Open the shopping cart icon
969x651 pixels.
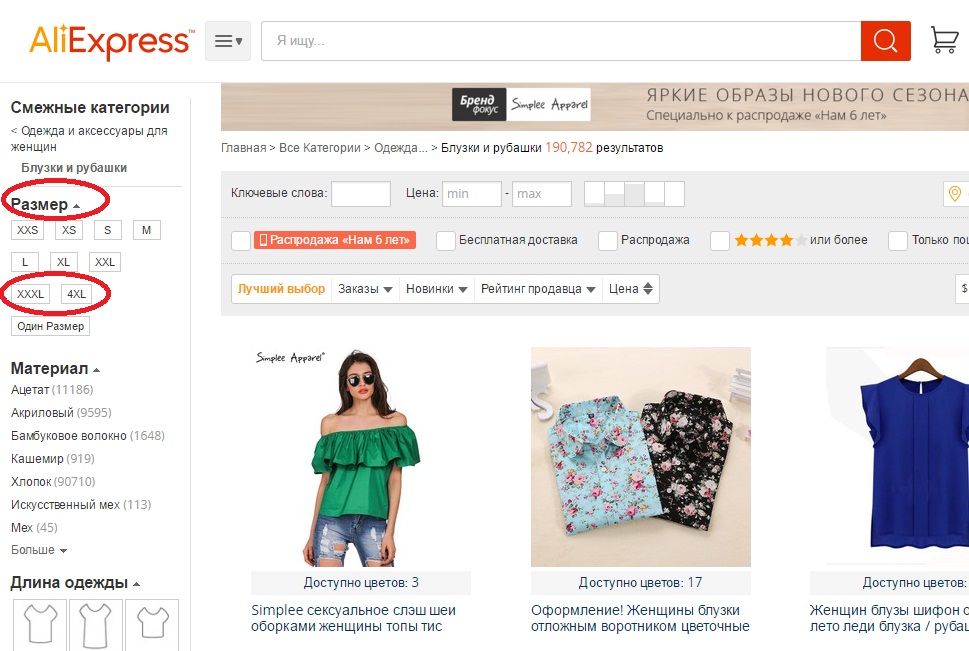pyautogui.click(x=944, y=40)
